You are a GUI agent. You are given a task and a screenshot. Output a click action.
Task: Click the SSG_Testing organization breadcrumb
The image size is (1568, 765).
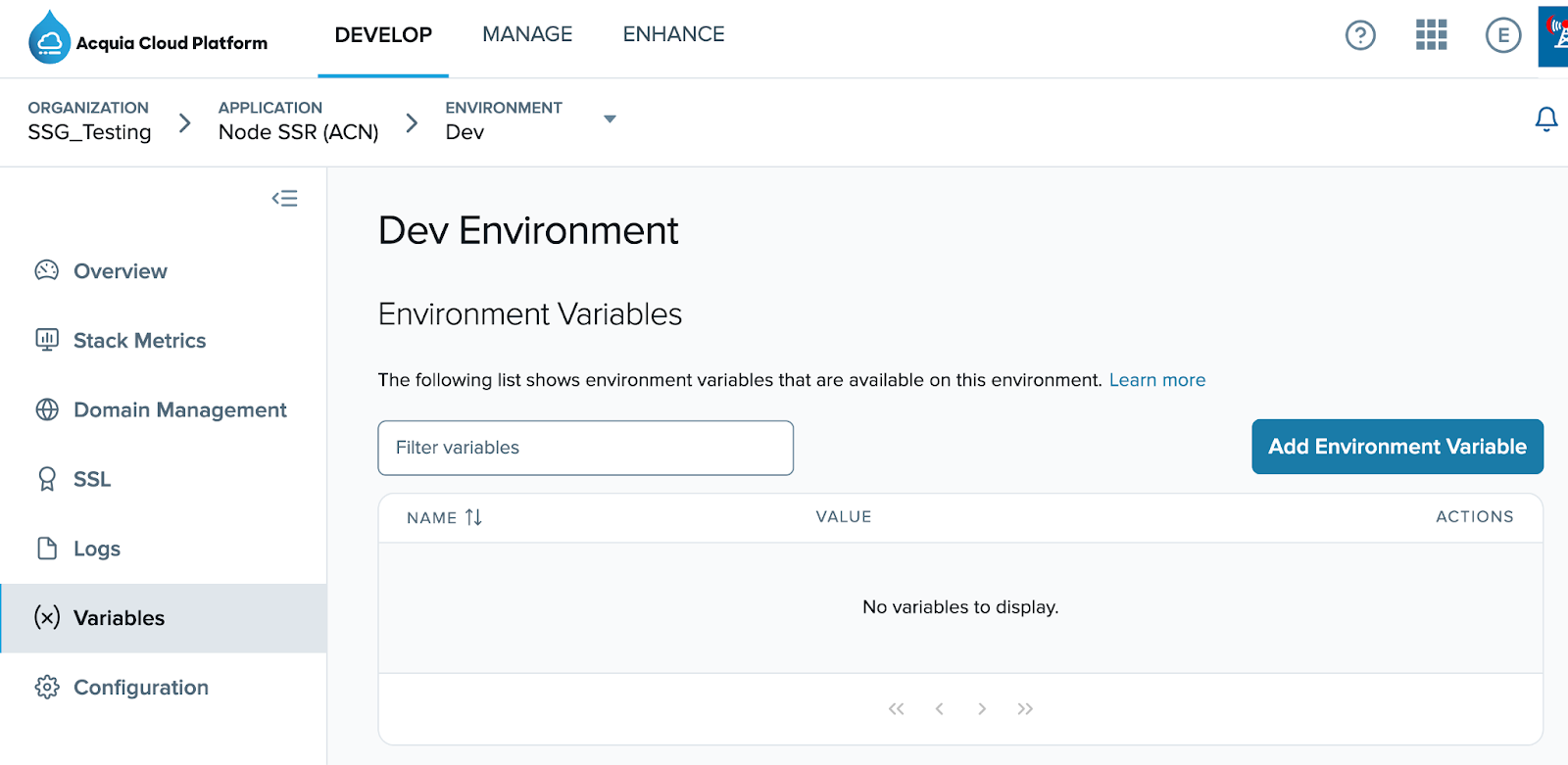click(89, 120)
